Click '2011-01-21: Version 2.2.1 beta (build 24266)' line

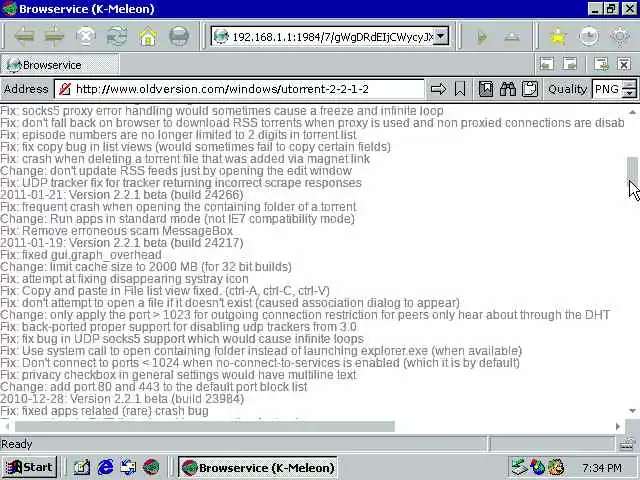tap(122, 195)
